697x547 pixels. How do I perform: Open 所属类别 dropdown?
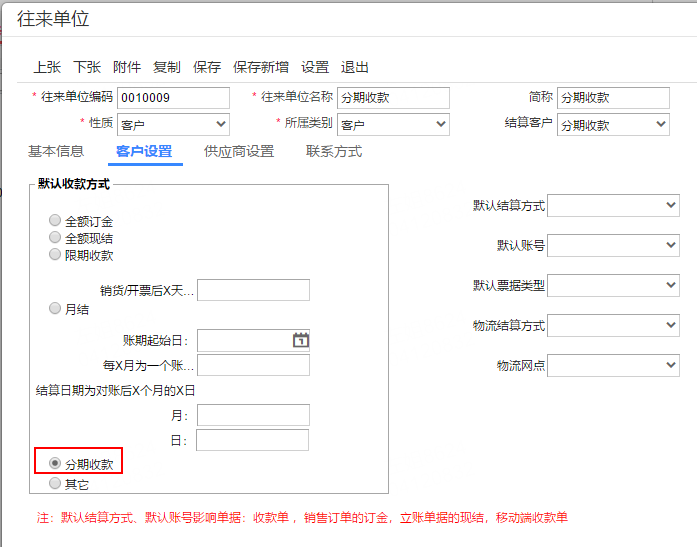click(x=393, y=124)
